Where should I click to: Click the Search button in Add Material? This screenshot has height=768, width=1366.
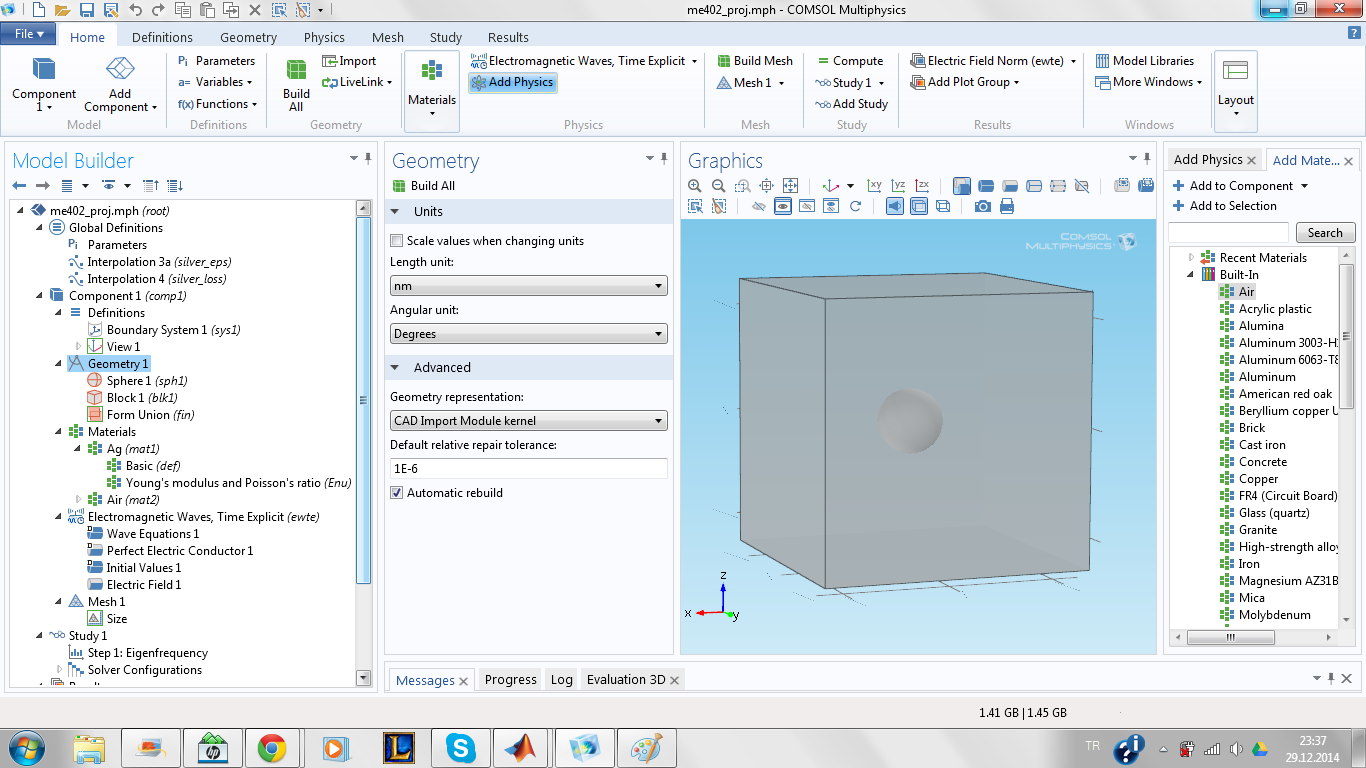pos(1325,233)
